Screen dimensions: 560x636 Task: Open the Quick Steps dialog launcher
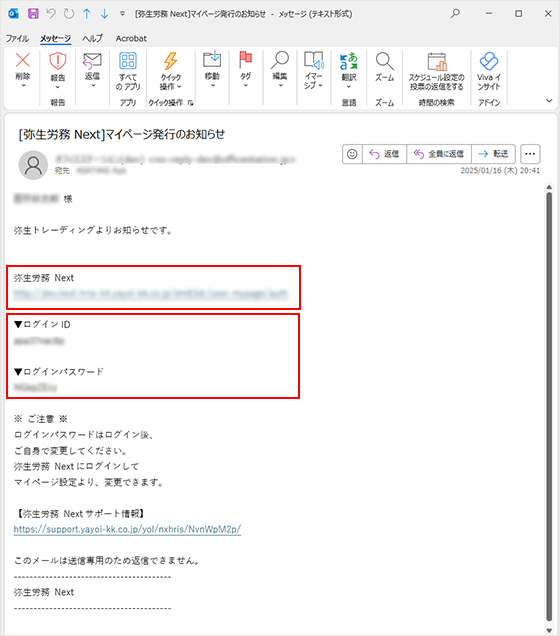tap(191, 103)
